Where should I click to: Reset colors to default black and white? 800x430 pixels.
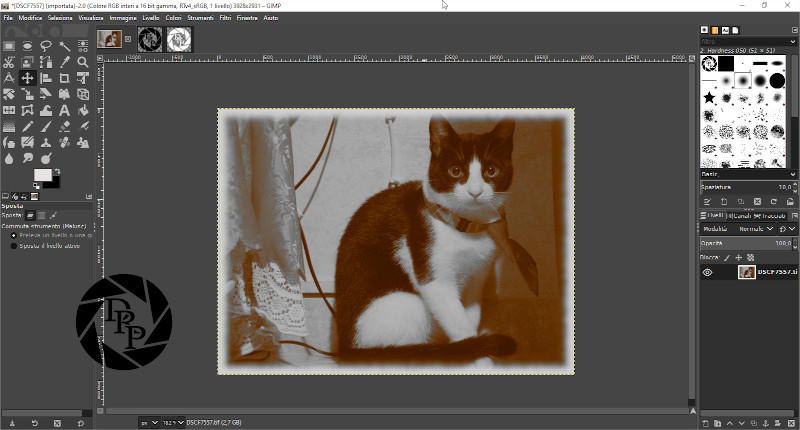36,186
